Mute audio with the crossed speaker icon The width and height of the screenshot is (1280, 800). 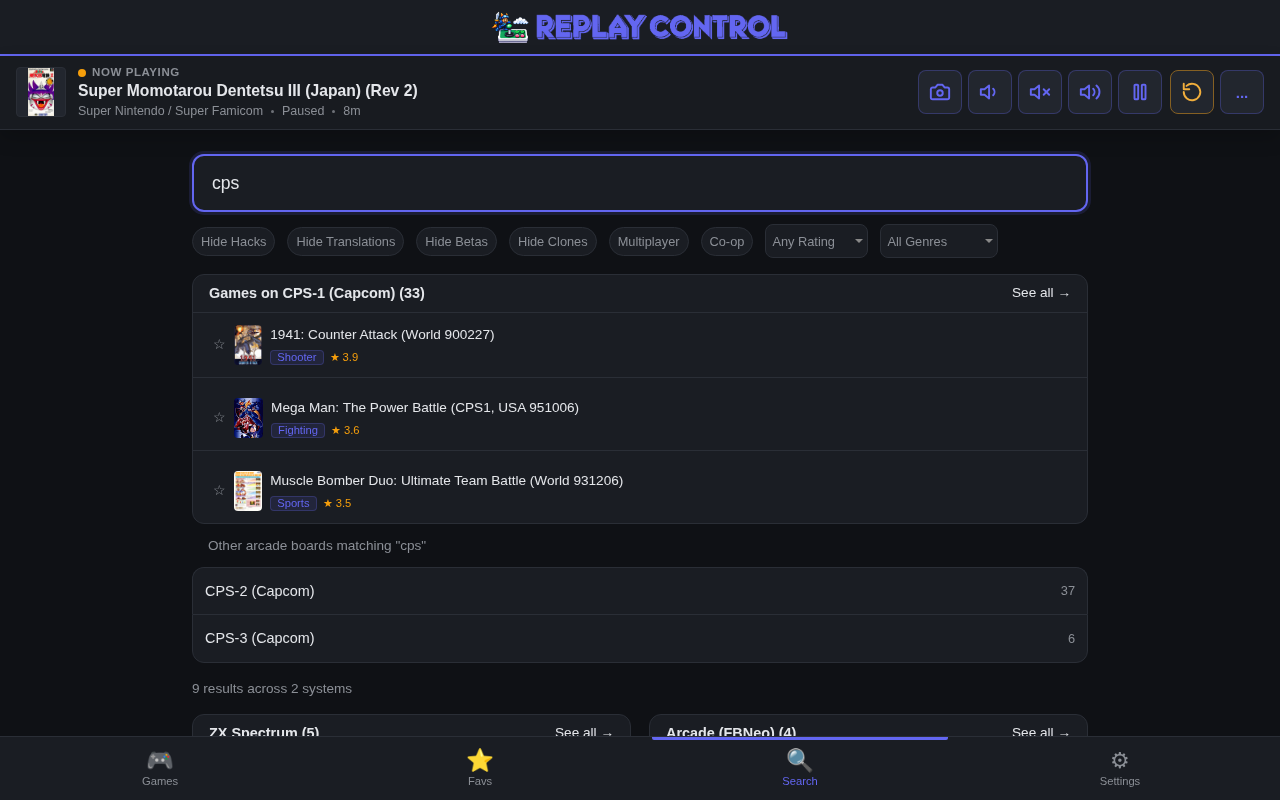coord(1040,92)
